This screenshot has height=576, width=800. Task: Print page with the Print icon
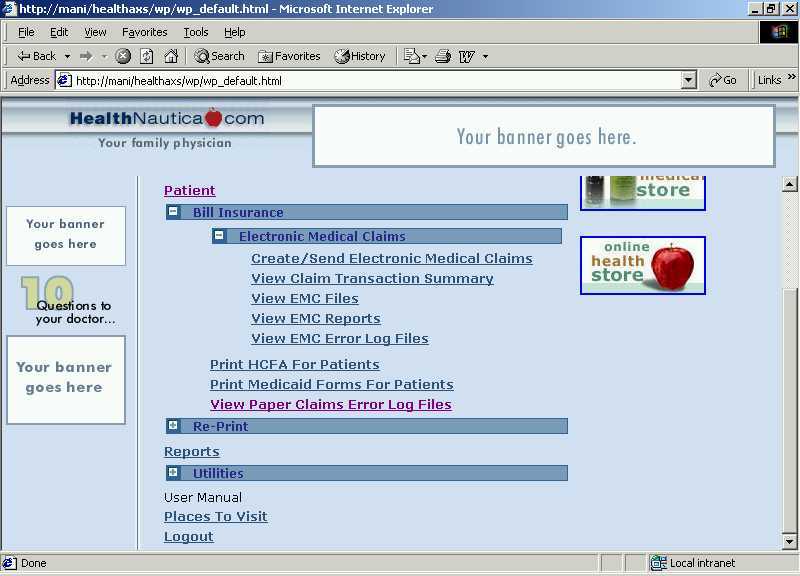click(443, 56)
